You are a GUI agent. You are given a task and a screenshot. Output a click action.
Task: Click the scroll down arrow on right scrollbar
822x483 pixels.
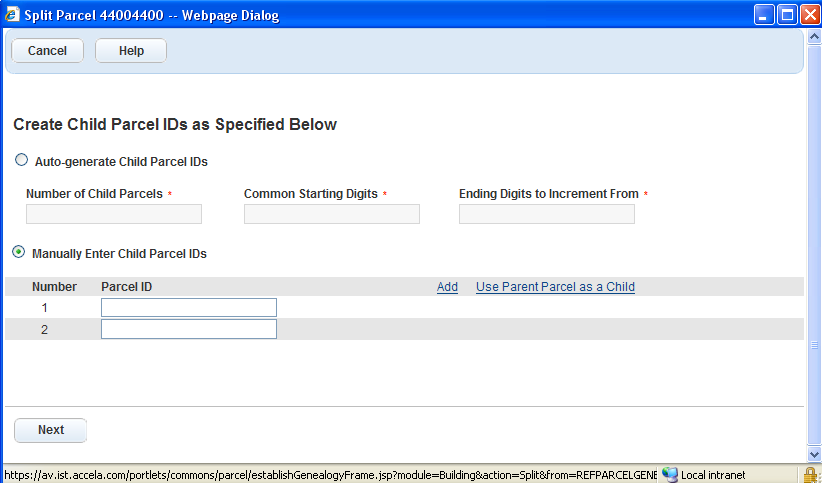813,456
